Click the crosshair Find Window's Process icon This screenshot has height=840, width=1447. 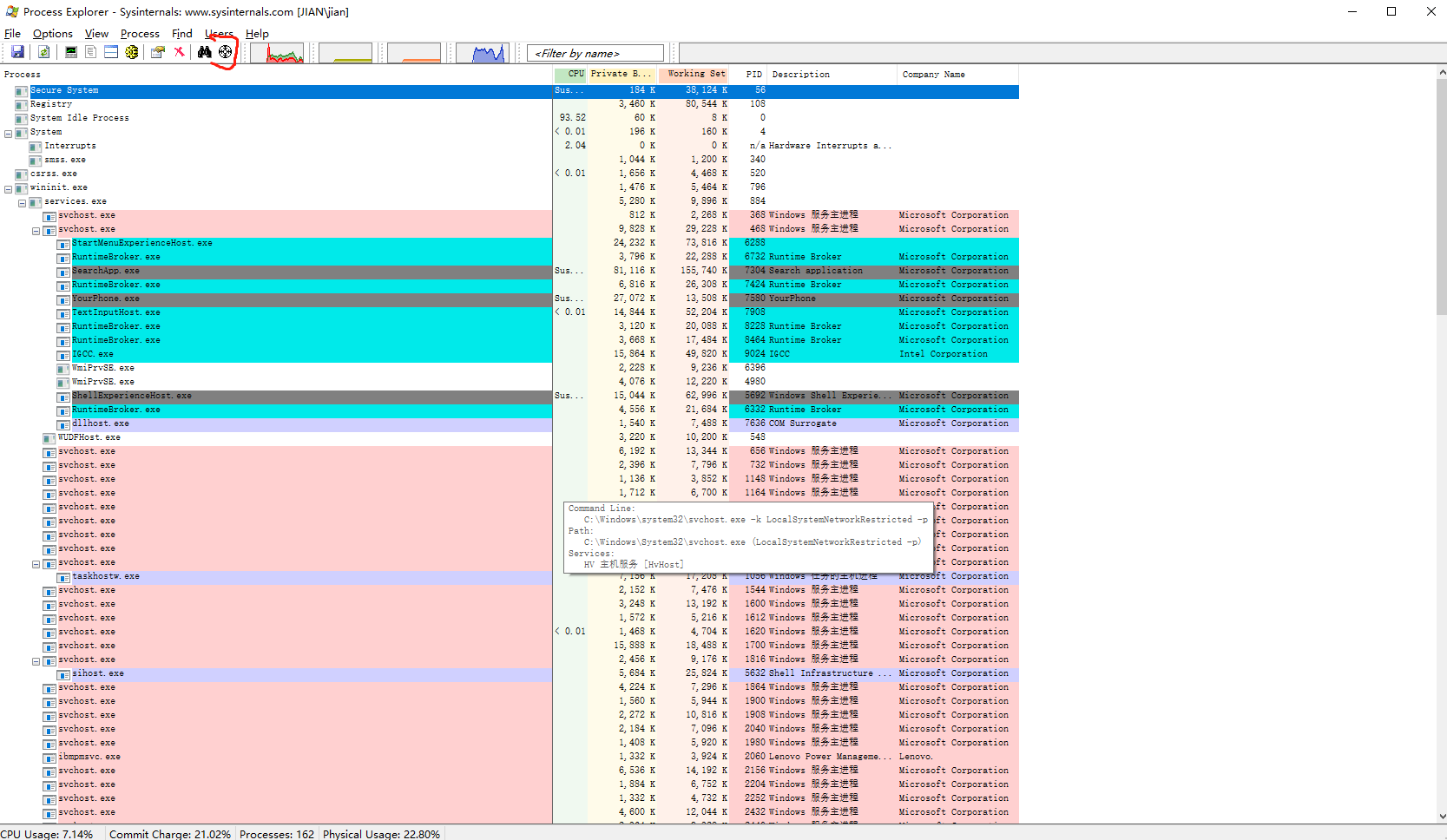pos(225,52)
